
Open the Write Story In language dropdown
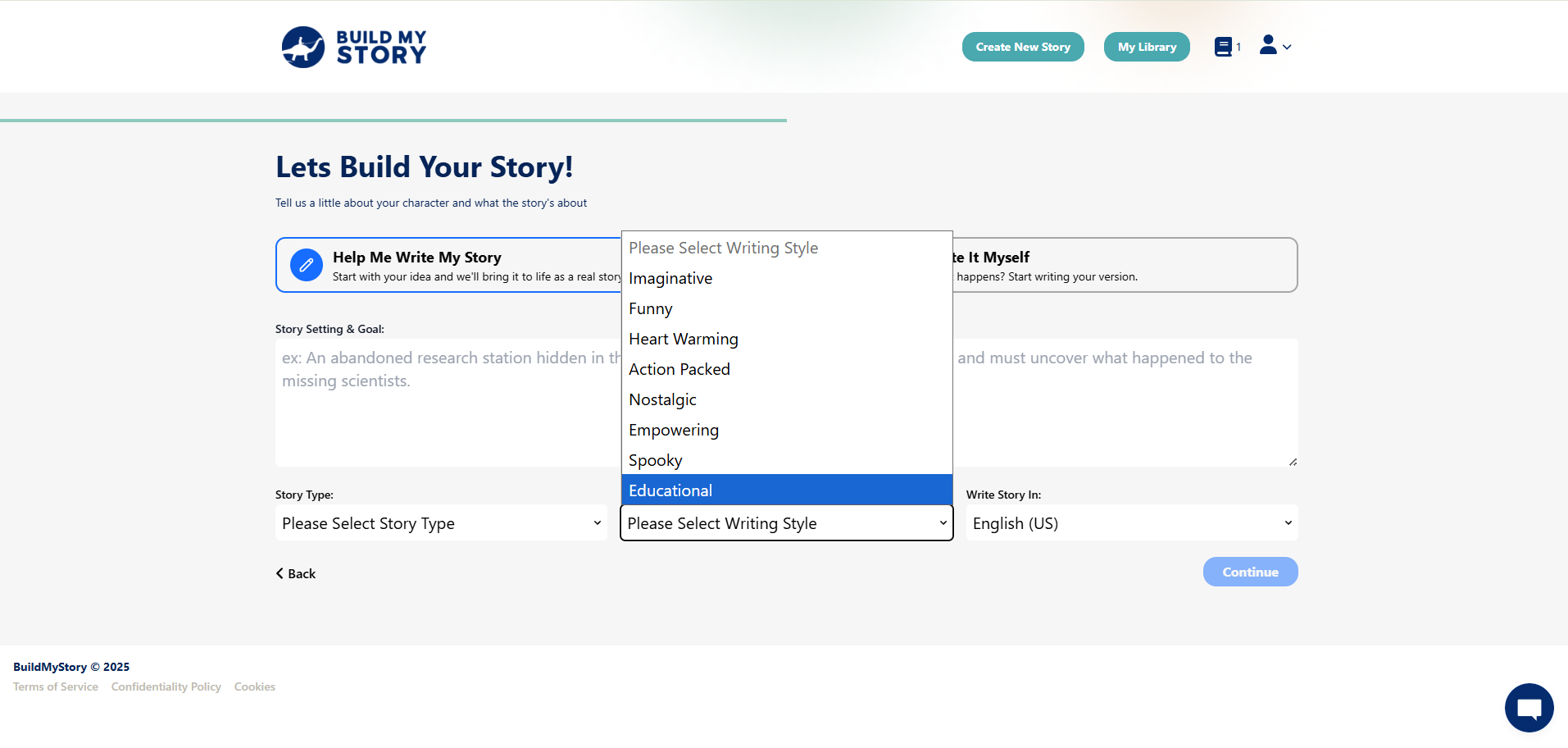[x=1131, y=523]
